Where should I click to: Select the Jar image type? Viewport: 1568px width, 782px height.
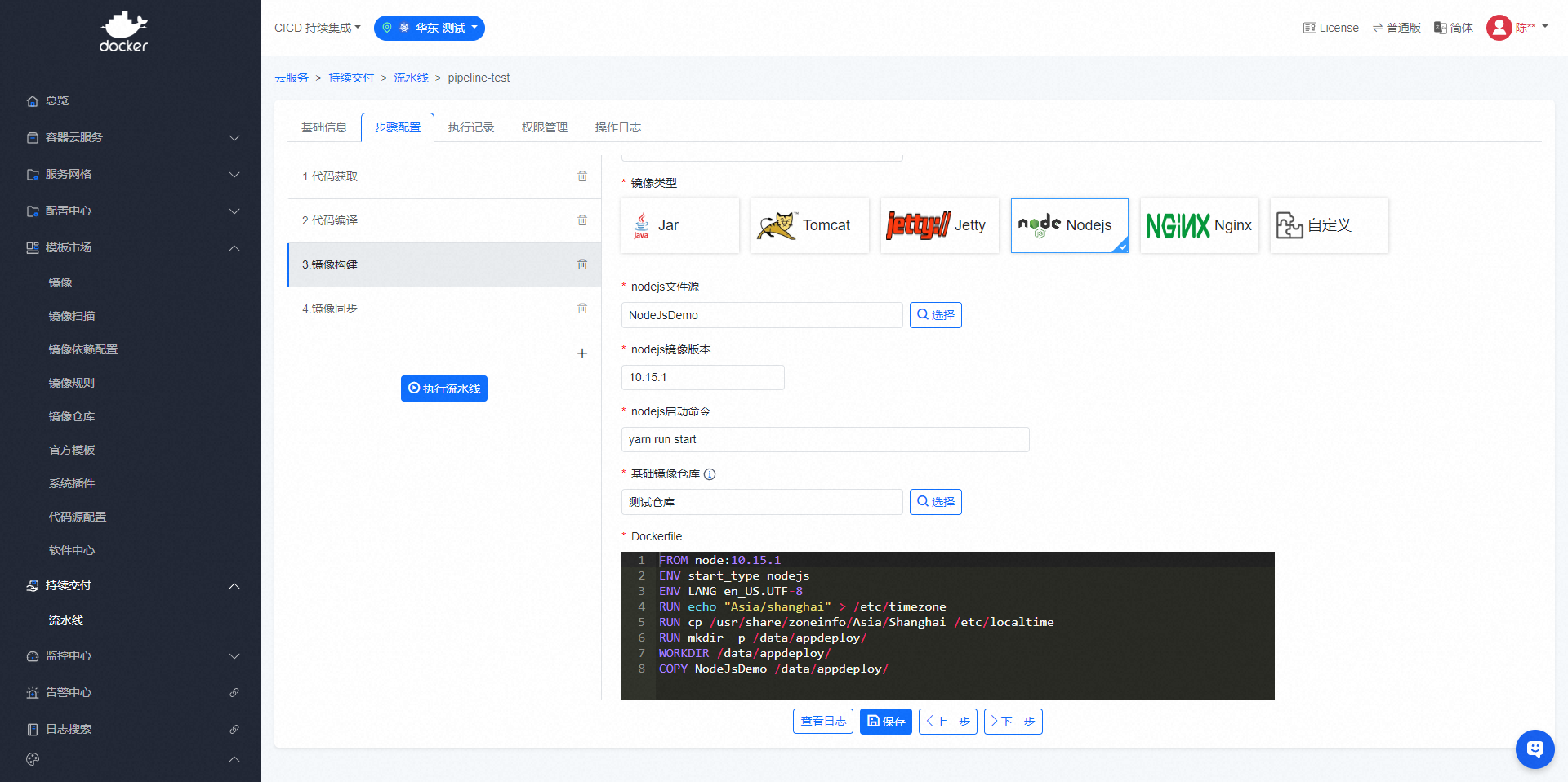[679, 225]
